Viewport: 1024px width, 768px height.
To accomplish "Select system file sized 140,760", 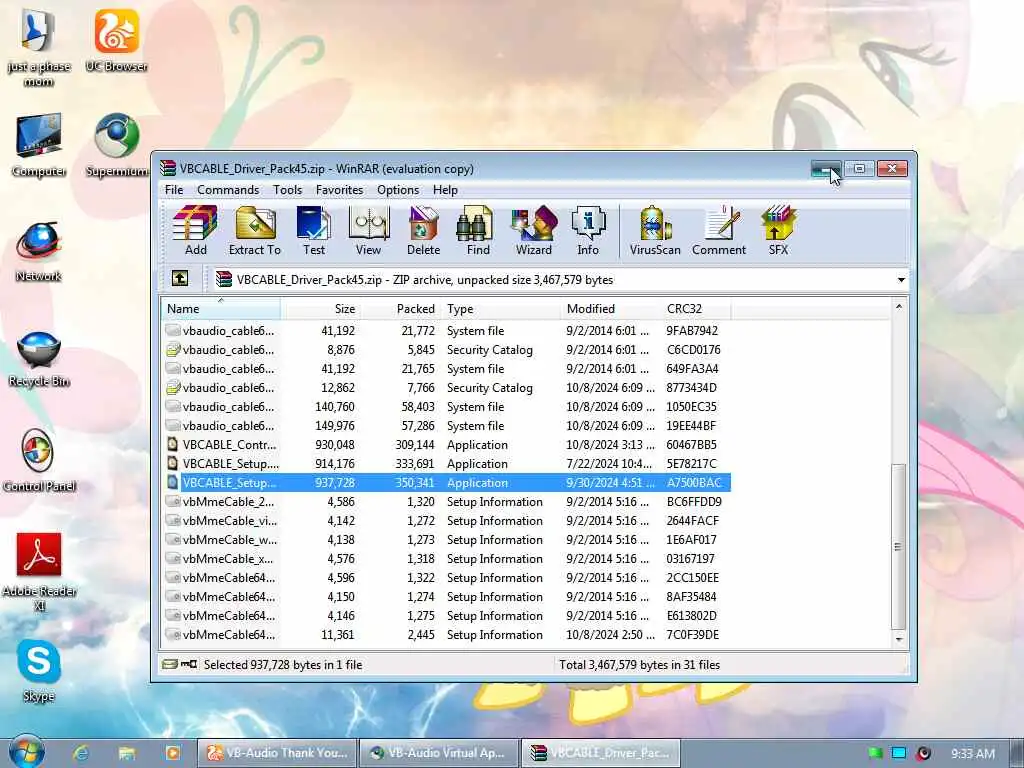I will pos(446,407).
